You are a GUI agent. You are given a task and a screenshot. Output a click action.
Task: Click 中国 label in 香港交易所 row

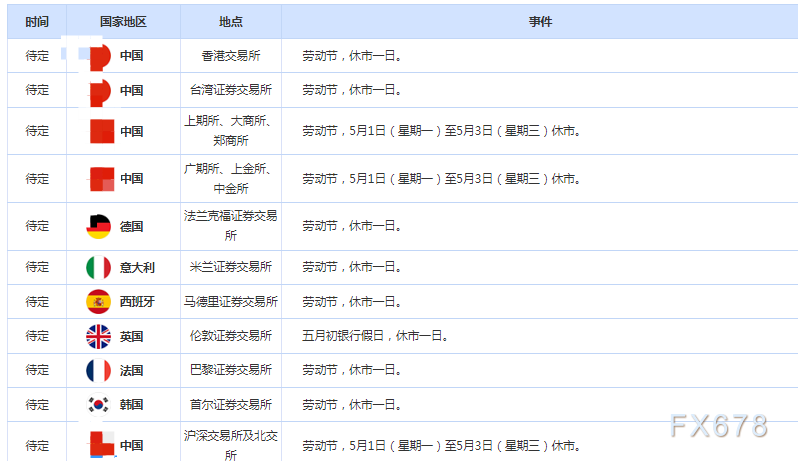tap(131, 55)
